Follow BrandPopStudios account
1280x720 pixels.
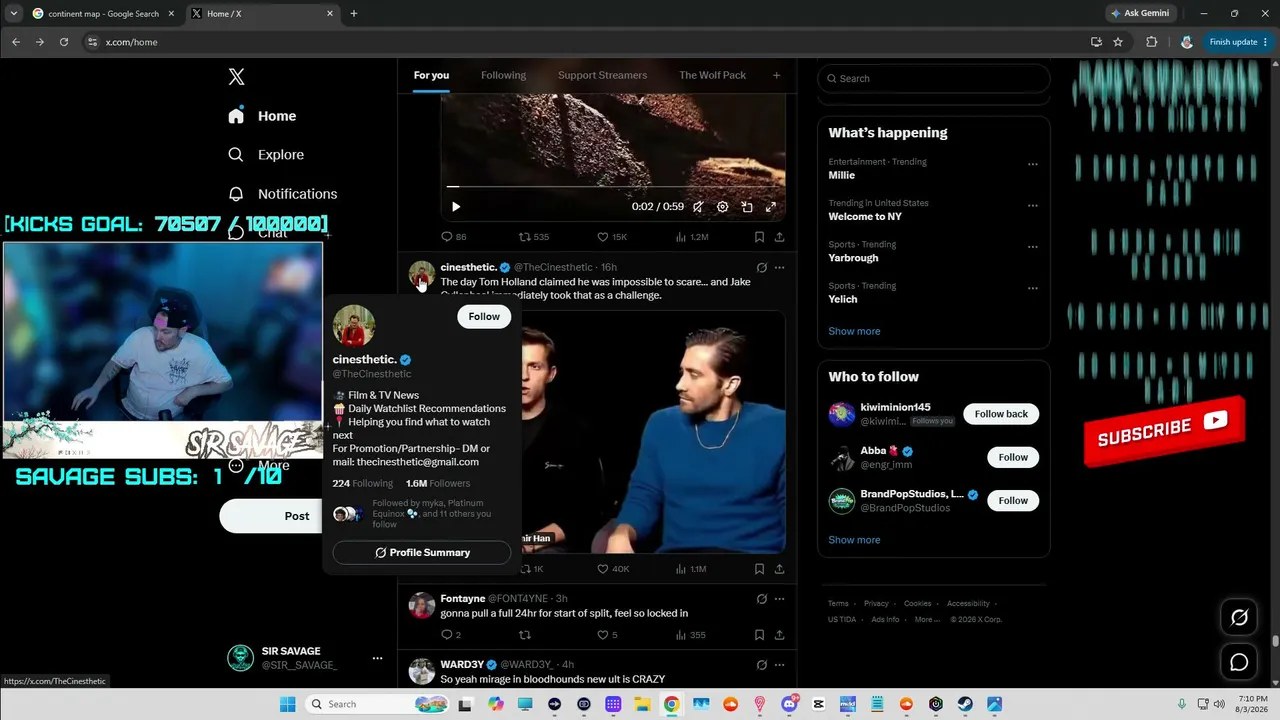pos(1013,500)
